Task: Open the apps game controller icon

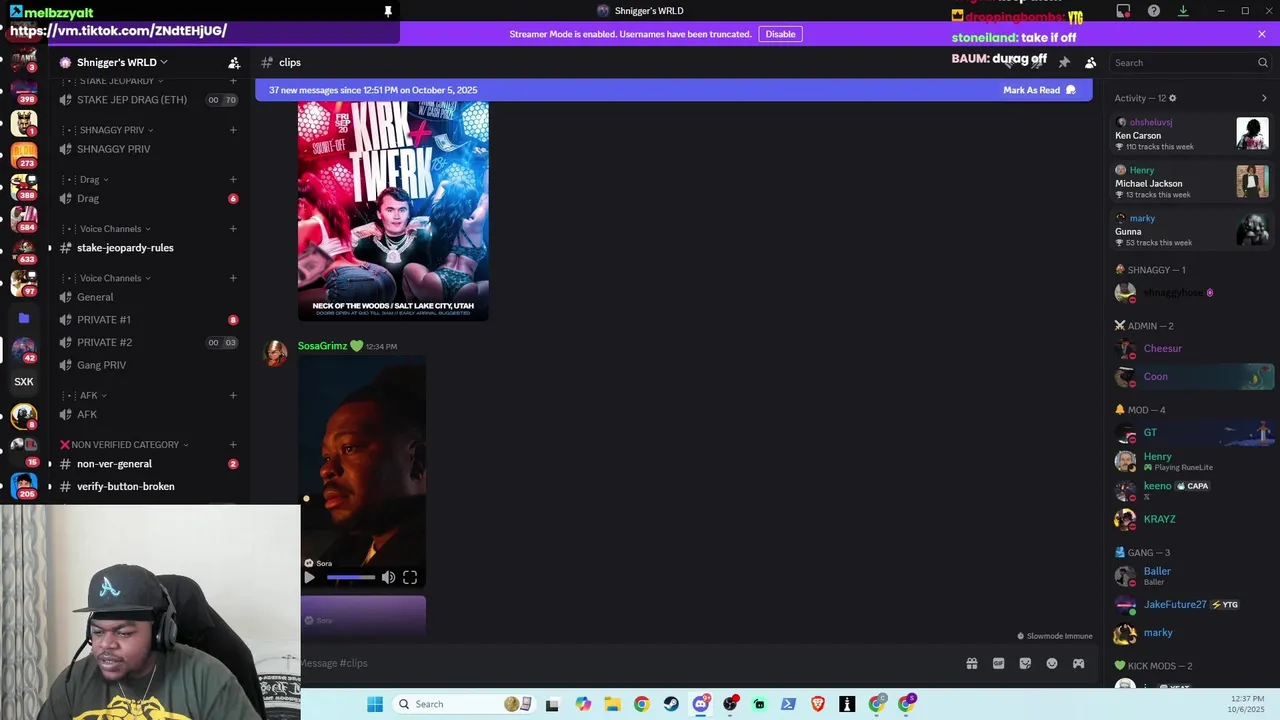Action: [1078, 663]
